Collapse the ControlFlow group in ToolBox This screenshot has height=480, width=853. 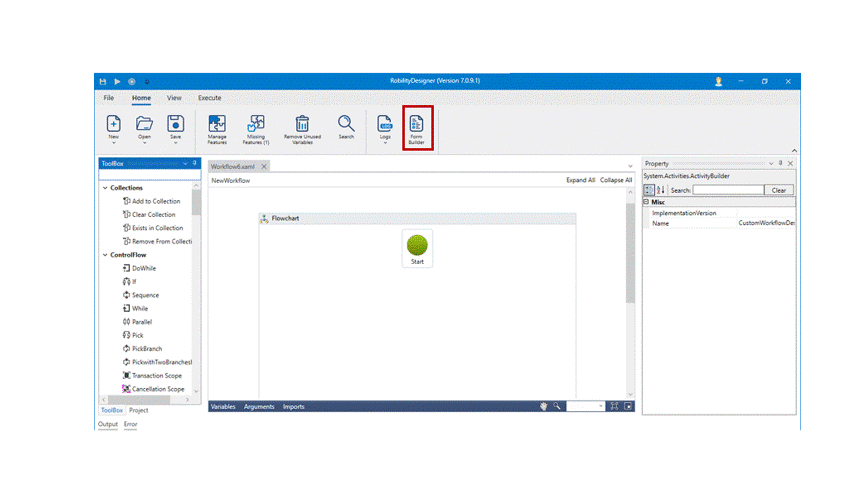click(104, 255)
